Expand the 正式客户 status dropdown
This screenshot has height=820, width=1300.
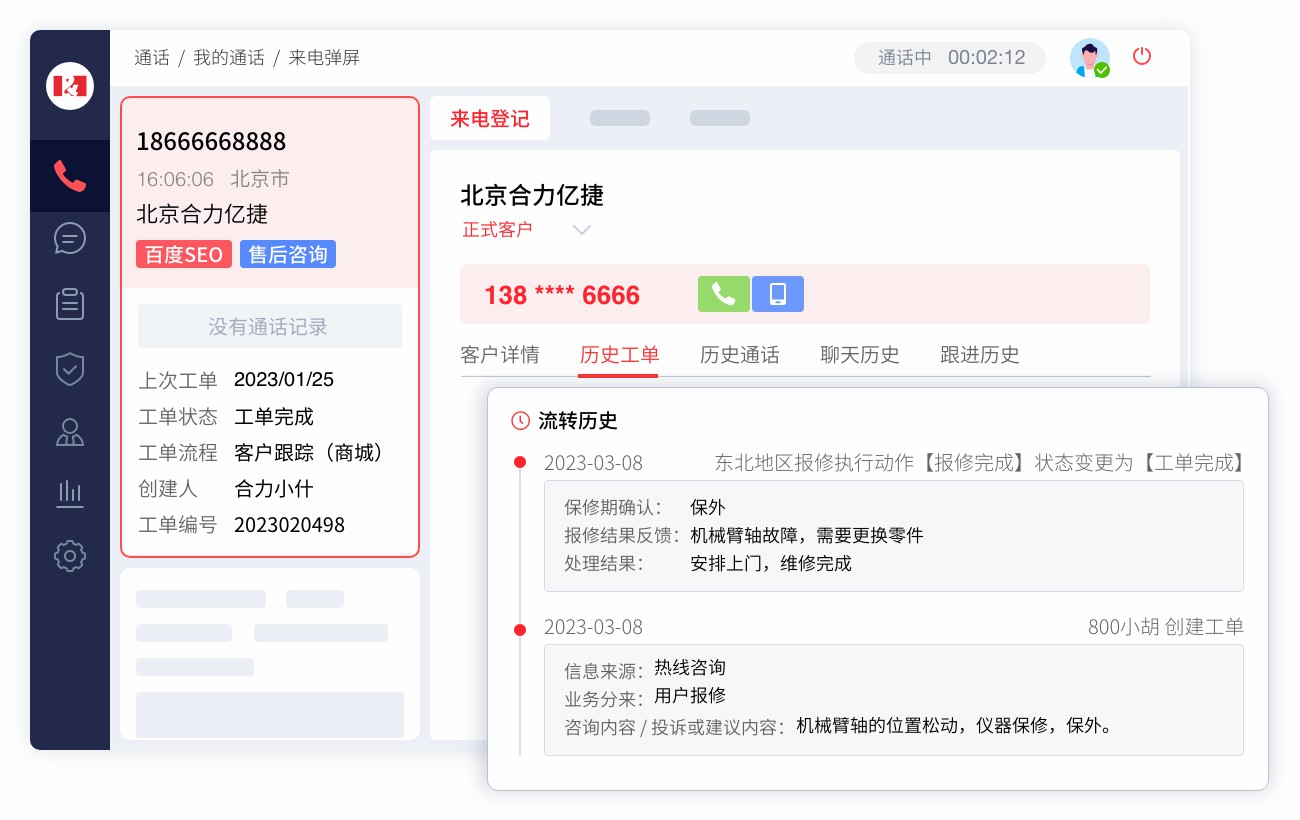coord(583,229)
